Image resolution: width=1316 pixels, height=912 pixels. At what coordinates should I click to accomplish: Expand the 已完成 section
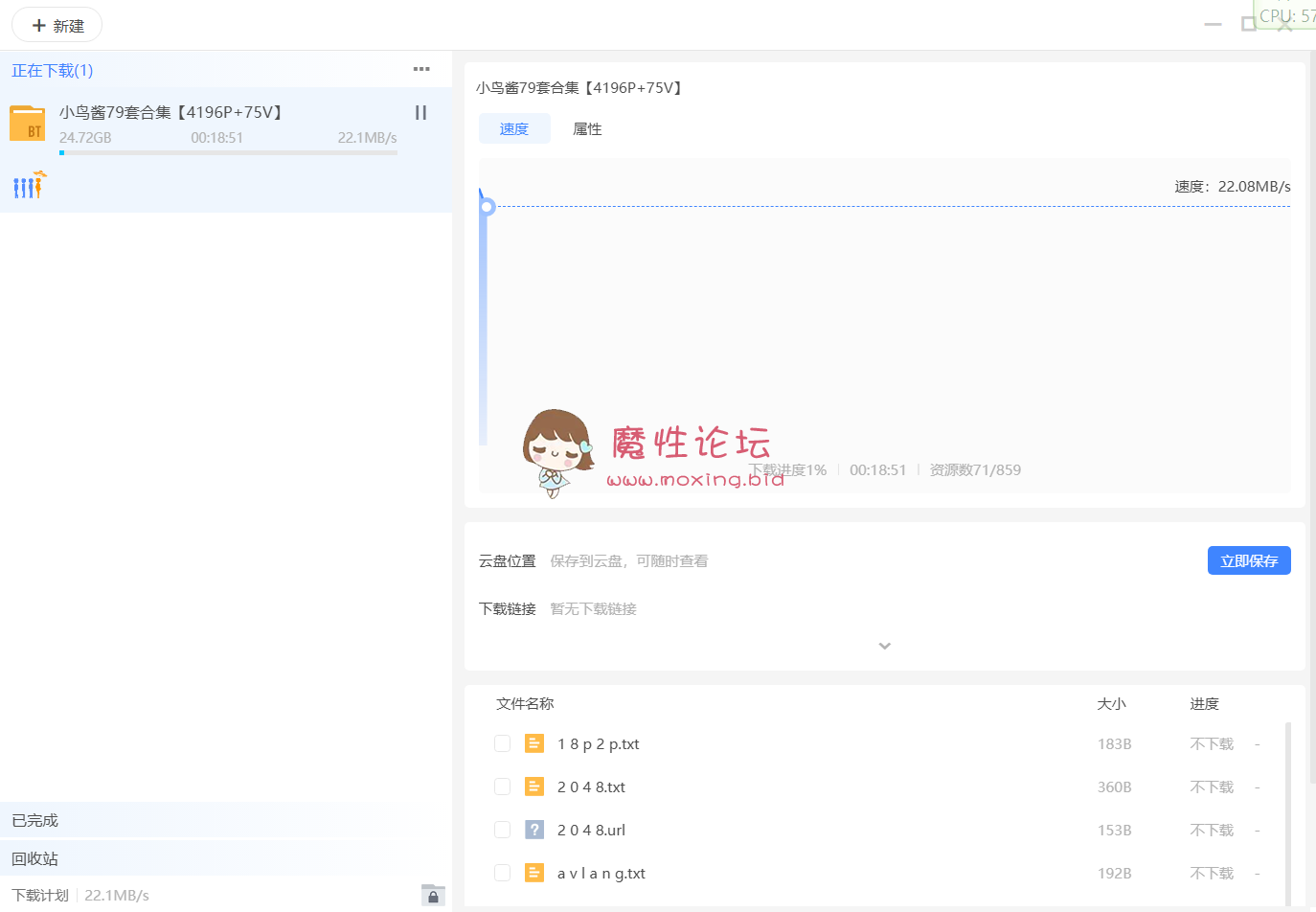pos(35,821)
